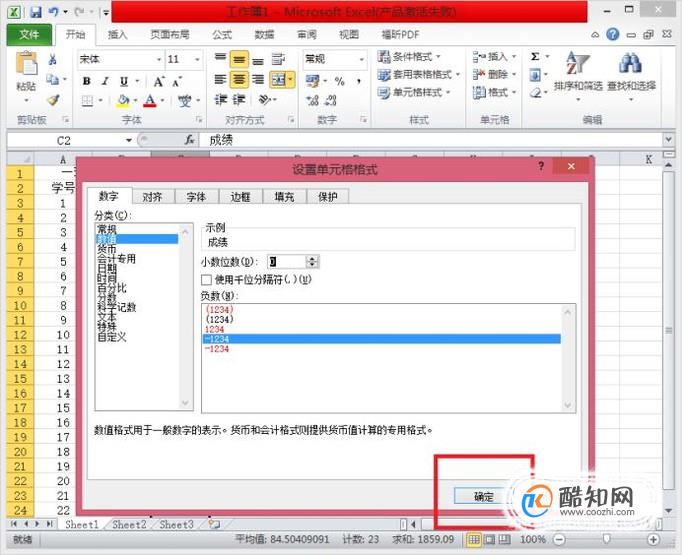Switch to the Fill tab in dialog
The image size is (682, 555).
284,197
